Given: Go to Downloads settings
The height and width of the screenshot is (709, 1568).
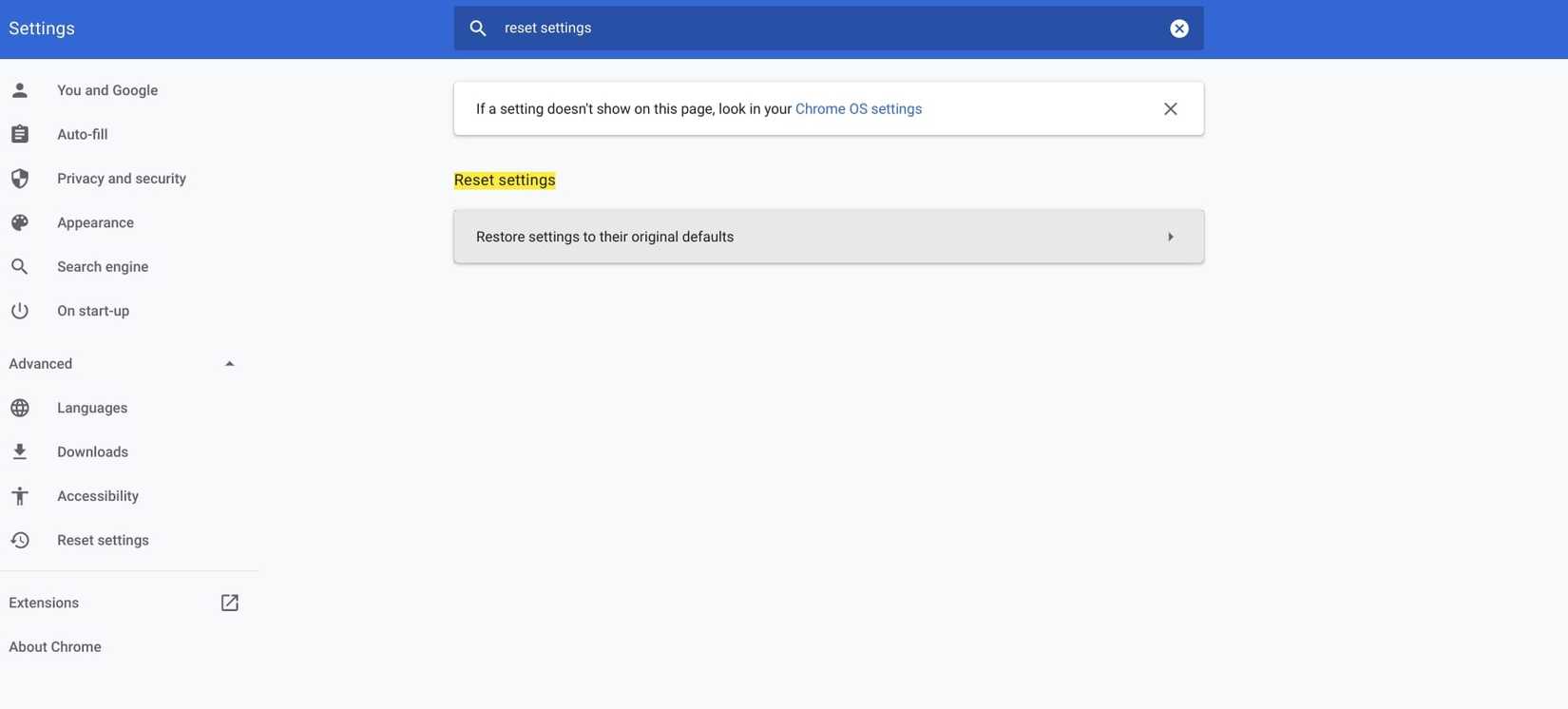Looking at the screenshot, I should 92,451.
